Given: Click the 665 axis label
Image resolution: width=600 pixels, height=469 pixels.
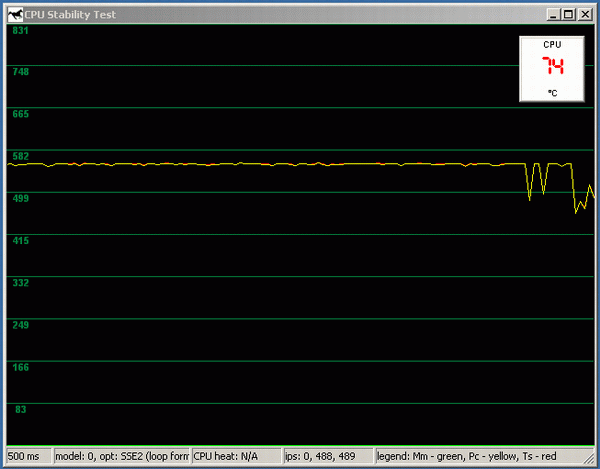Looking at the screenshot, I should click(20, 115).
